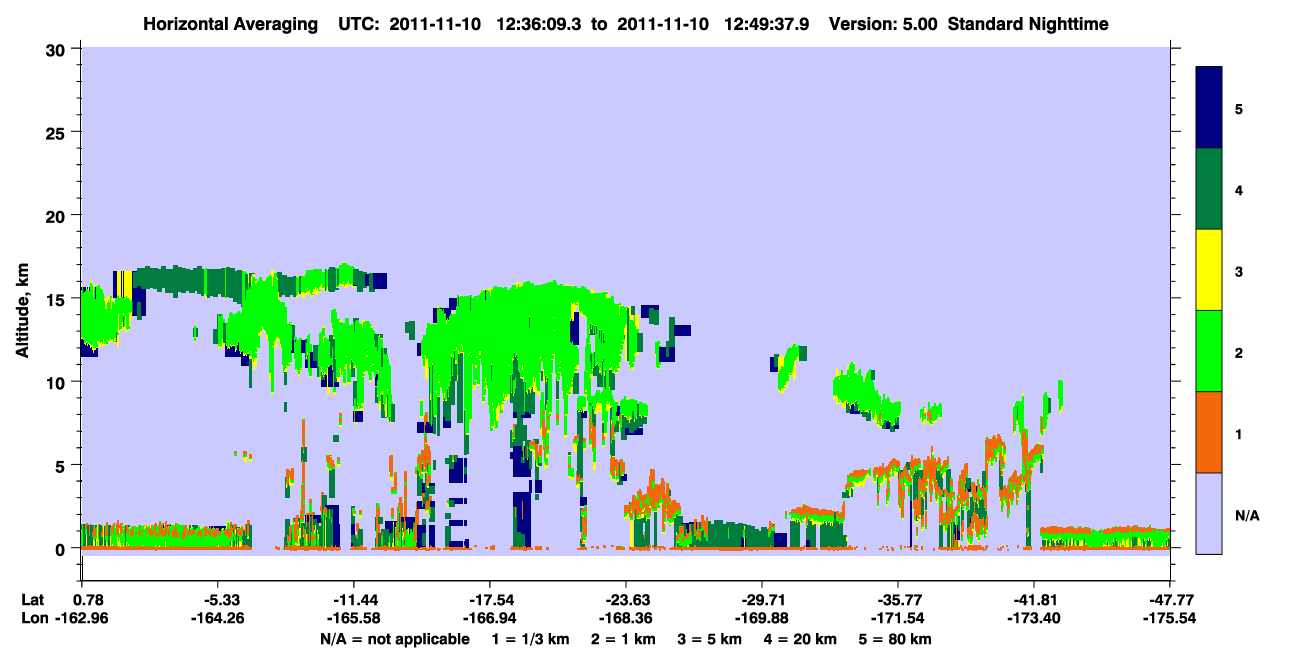The image size is (1300, 667).
Task: Click the y-axis tick label 30
Action: tap(58, 48)
